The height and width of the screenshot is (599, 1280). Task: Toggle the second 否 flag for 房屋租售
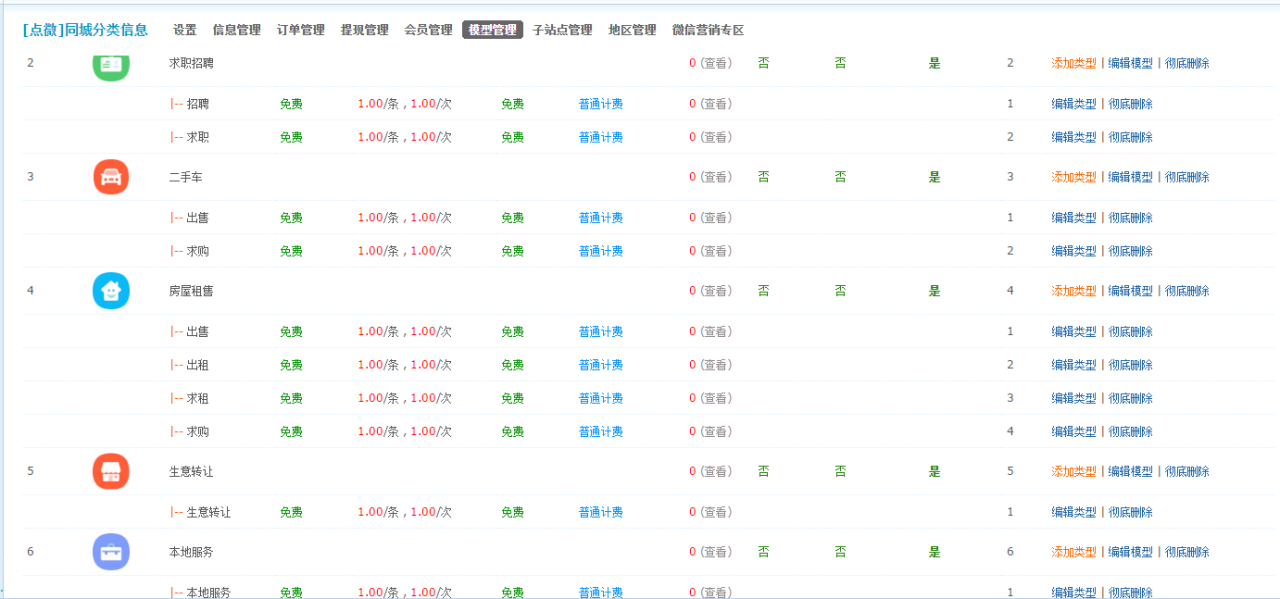(x=839, y=290)
